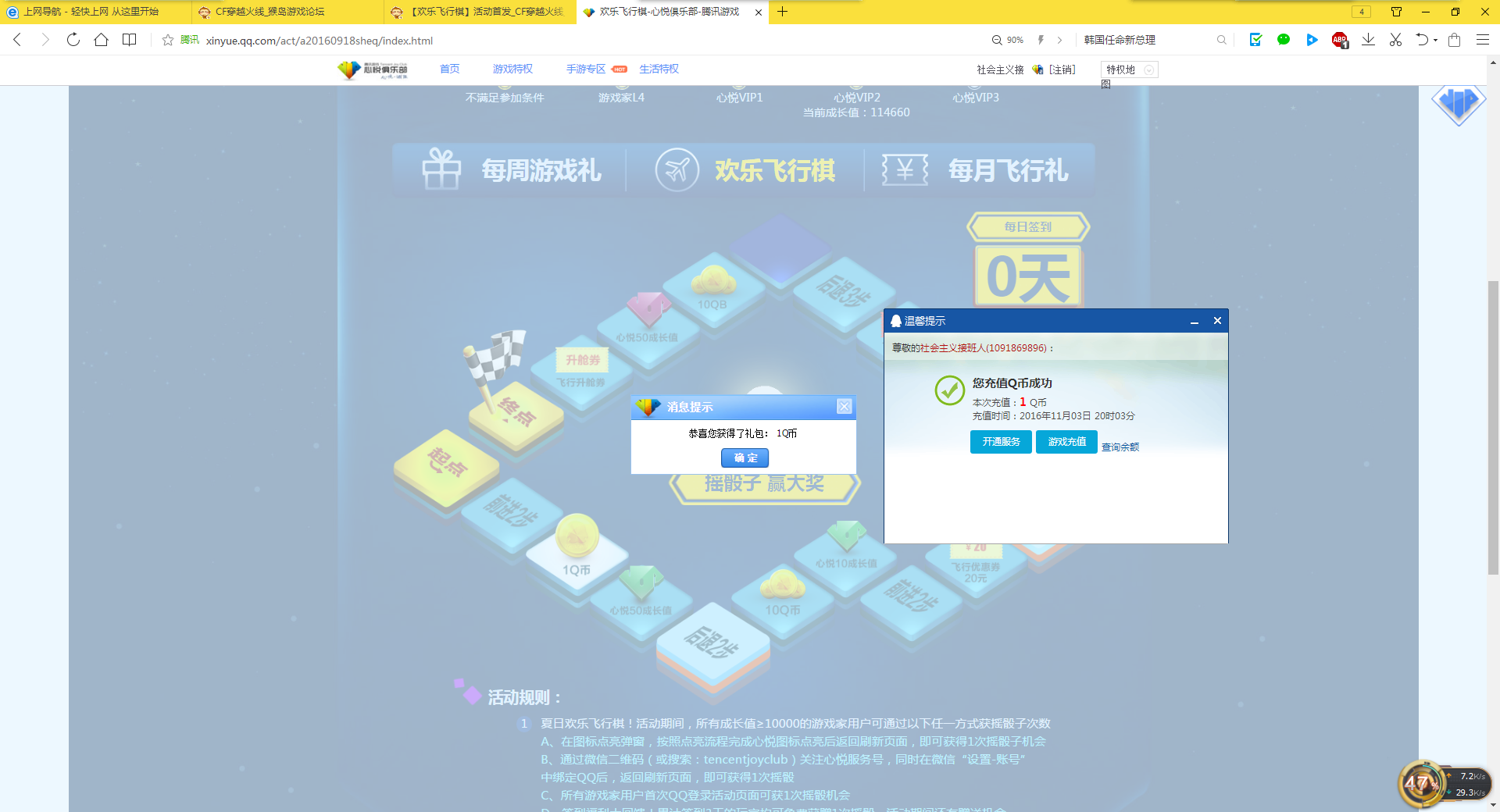Go forward to the next page
Image resolution: width=1500 pixels, height=812 pixels.
pyautogui.click(x=45, y=40)
